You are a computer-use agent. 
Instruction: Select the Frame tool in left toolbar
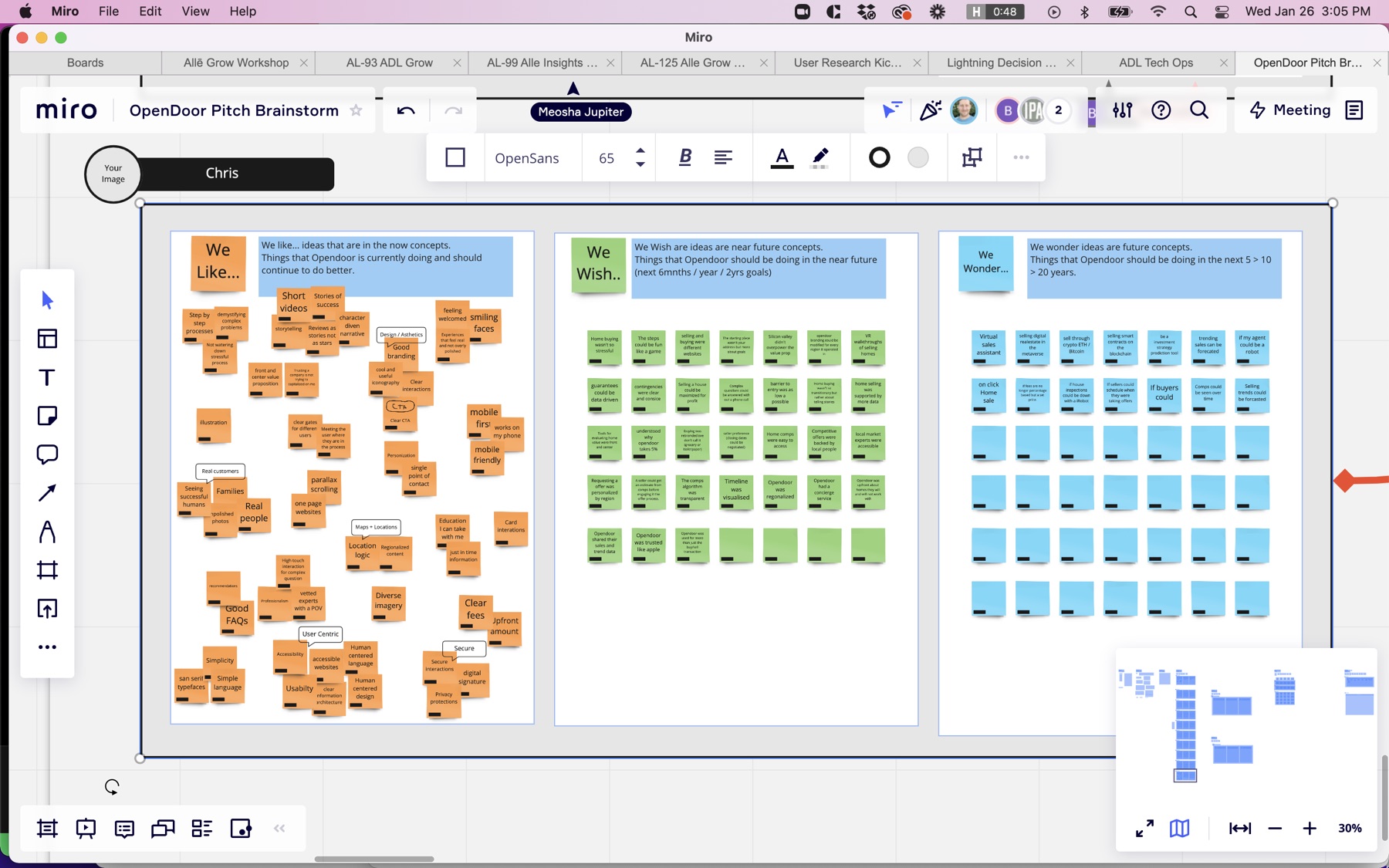(x=47, y=570)
